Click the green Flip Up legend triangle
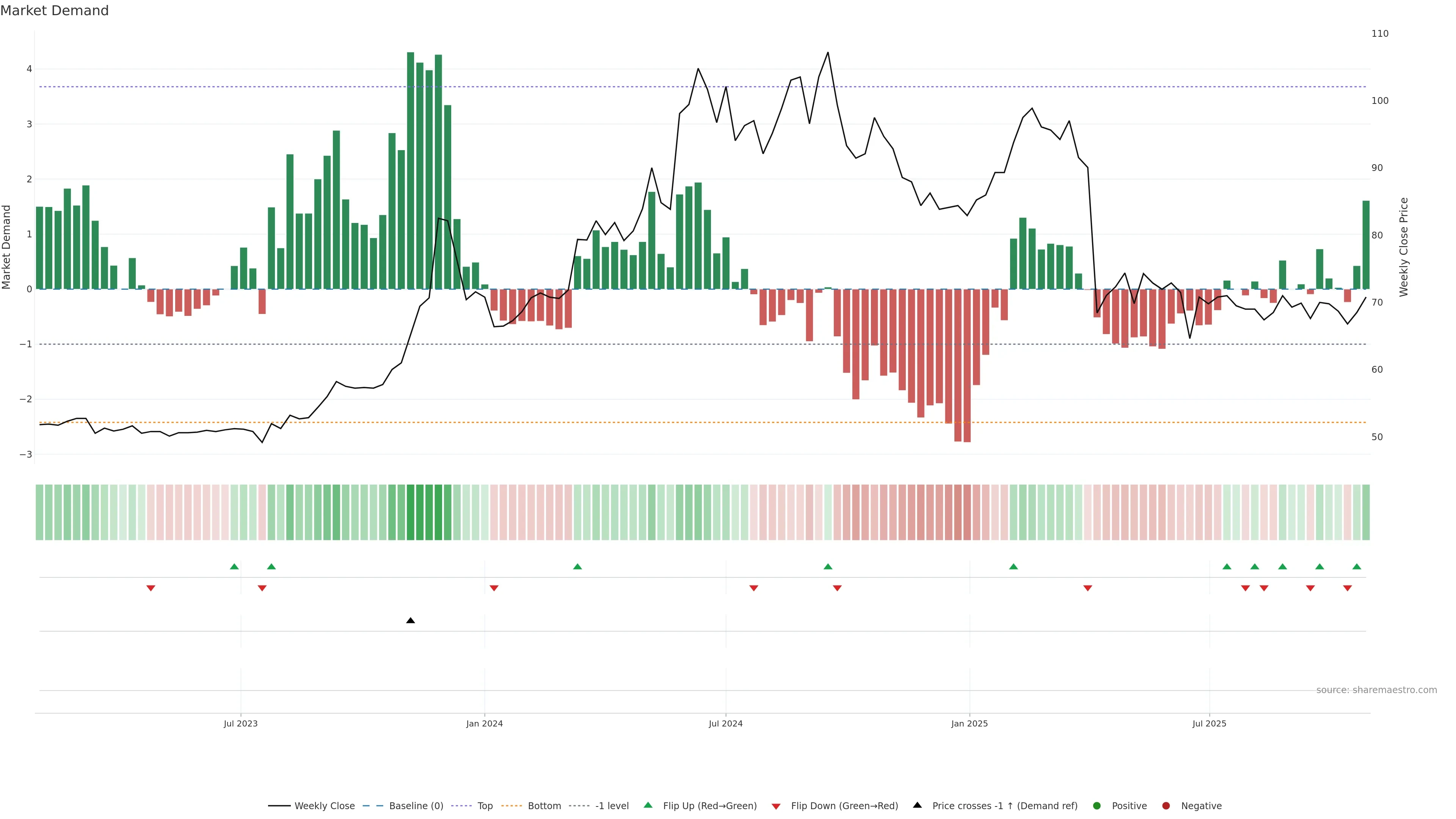The width and height of the screenshot is (1456, 819). click(x=648, y=805)
